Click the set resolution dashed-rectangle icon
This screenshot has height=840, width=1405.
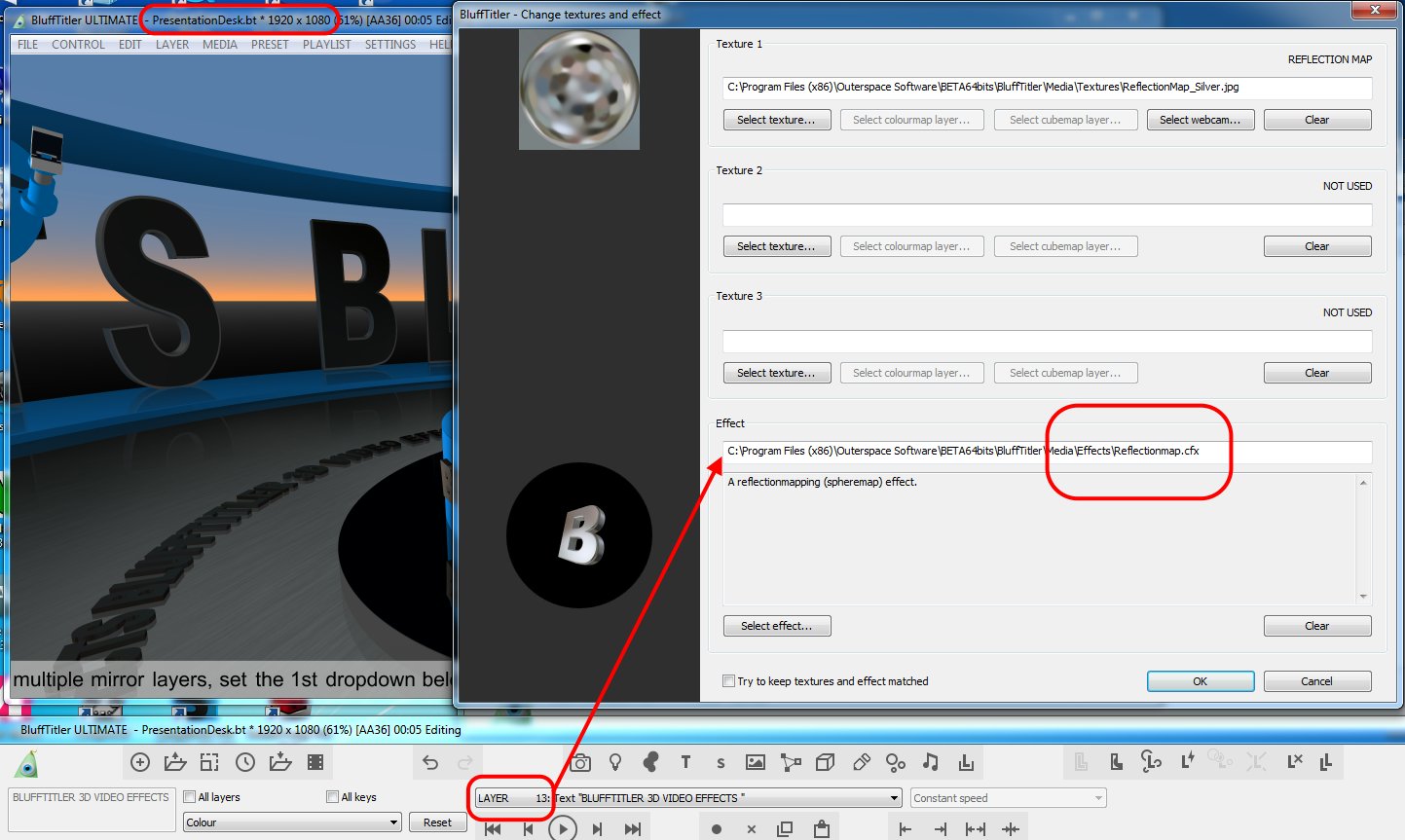pyautogui.click(x=209, y=762)
